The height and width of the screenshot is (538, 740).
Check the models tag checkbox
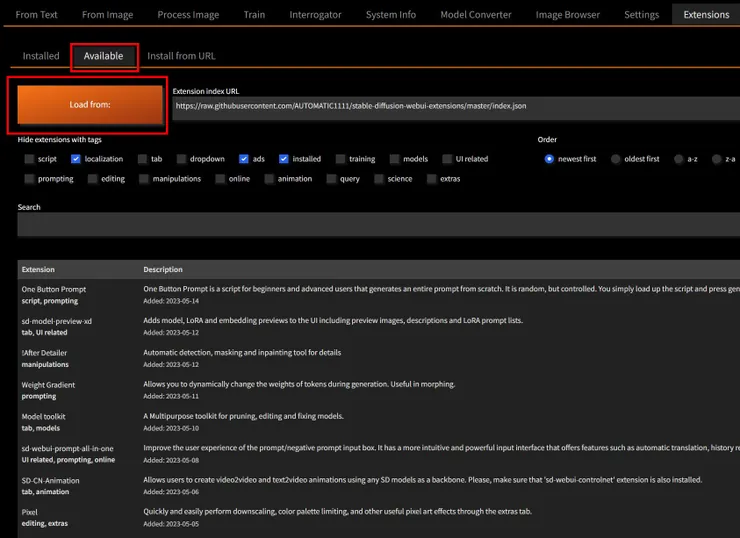click(x=395, y=159)
